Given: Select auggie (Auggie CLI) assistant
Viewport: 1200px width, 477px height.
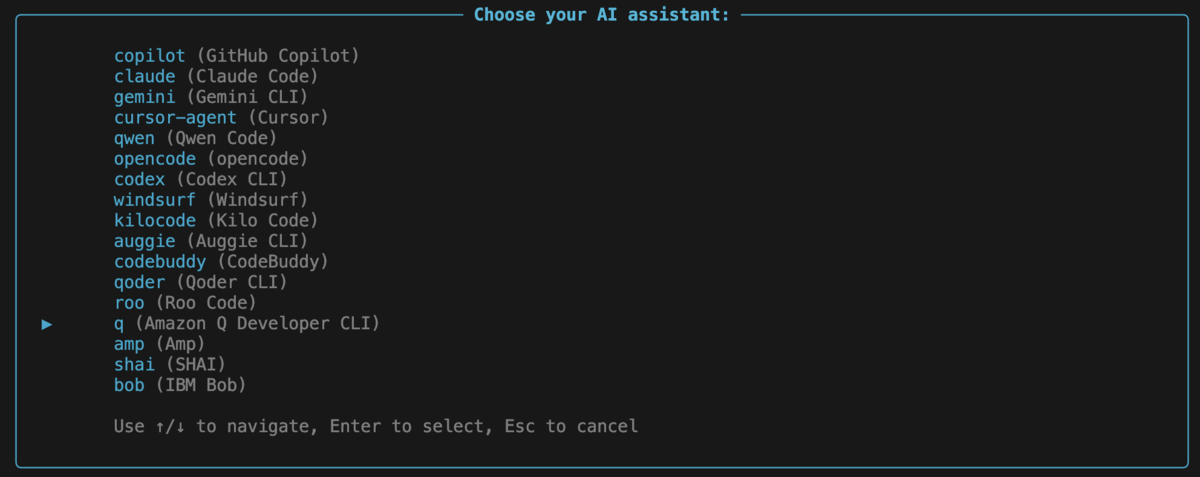Looking at the screenshot, I should tap(211, 241).
